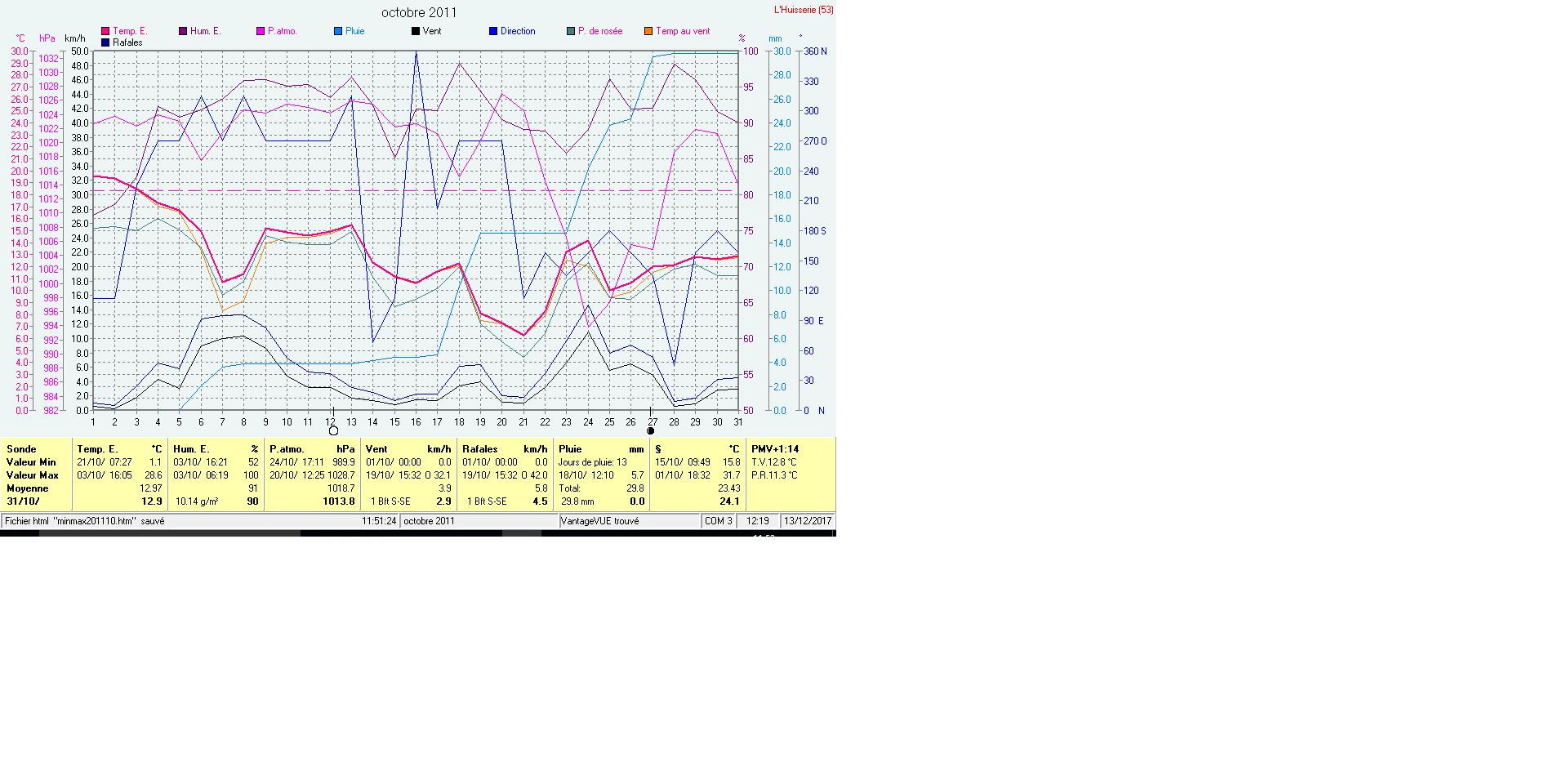The height and width of the screenshot is (762, 1568).
Task: Click the '18/10/ 12:10' rain maximum date
Action: 586,475
